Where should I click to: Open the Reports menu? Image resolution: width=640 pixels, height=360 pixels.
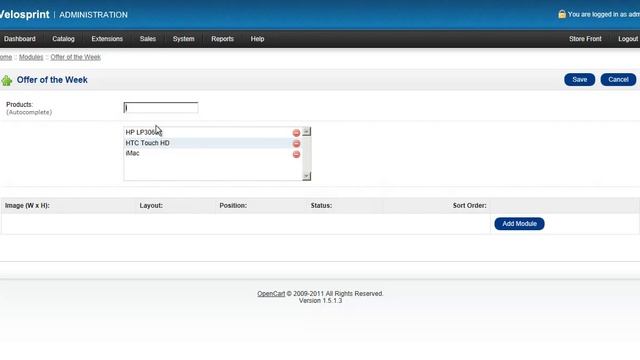coord(222,39)
